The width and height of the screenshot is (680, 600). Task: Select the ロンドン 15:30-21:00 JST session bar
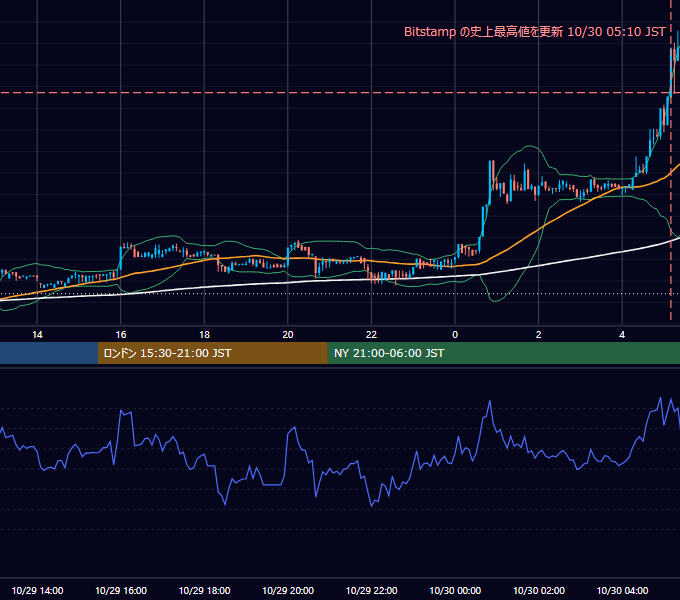pyautogui.click(x=212, y=353)
